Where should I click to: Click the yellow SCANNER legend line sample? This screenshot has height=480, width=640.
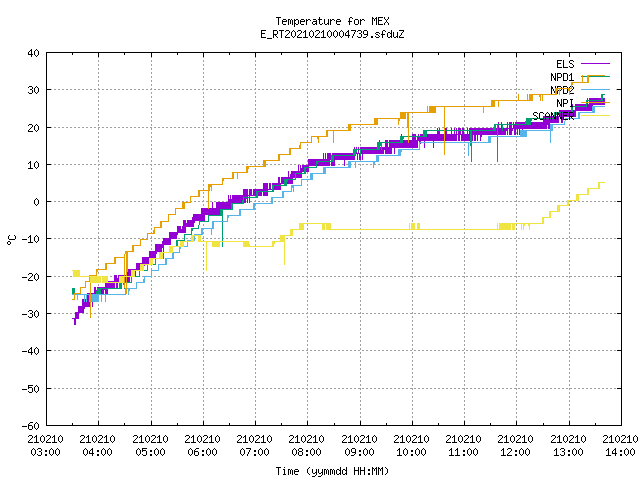click(x=595, y=116)
